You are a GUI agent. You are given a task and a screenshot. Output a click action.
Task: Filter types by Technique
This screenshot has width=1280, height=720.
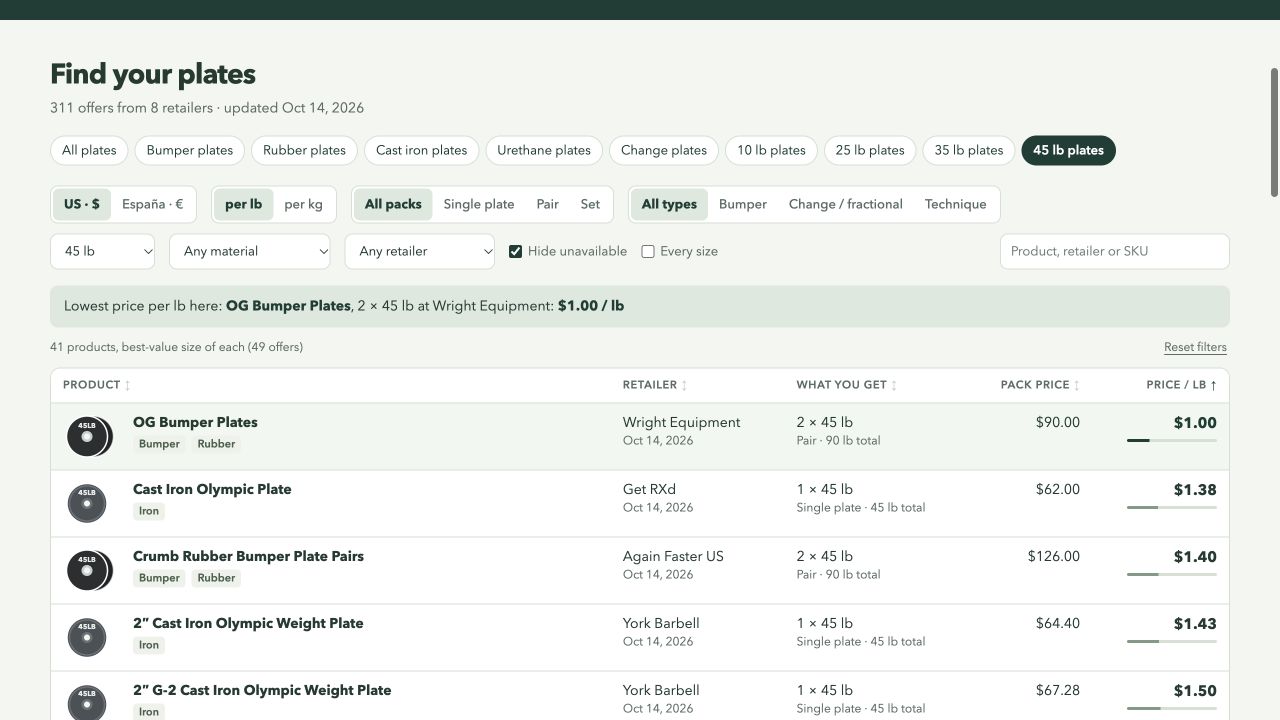click(956, 204)
